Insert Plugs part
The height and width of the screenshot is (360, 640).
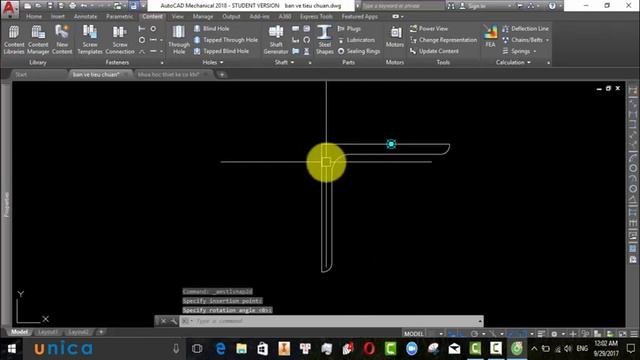(x=349, y=29)
